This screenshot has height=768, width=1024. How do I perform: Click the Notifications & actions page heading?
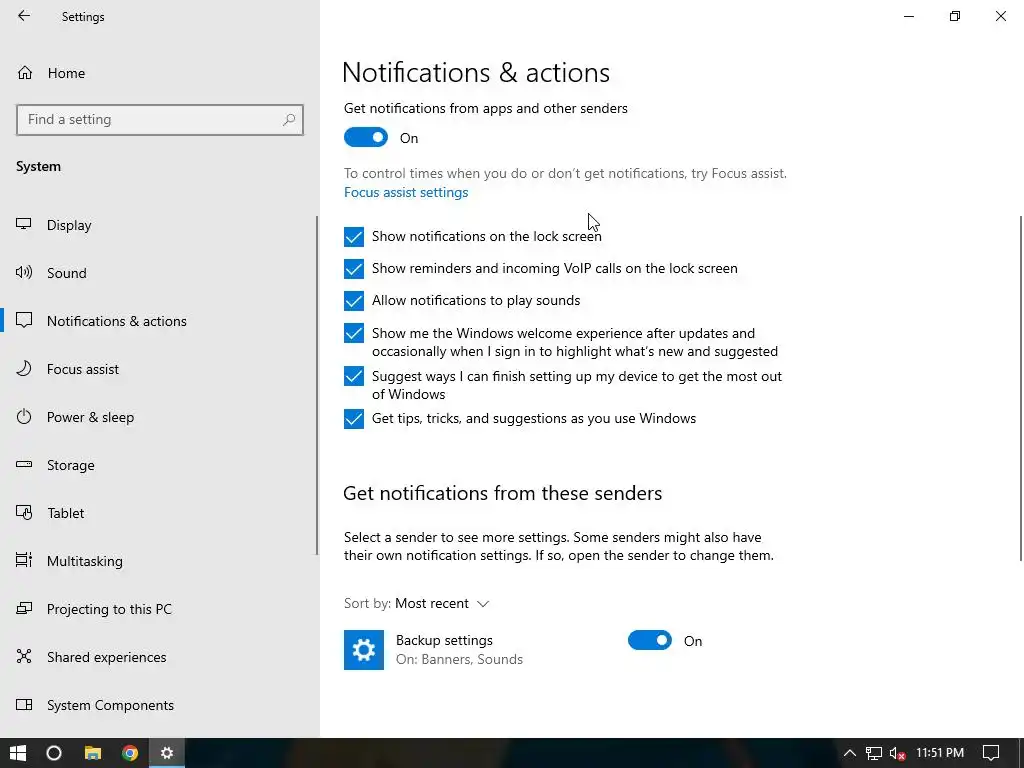(x=475, y=72)
